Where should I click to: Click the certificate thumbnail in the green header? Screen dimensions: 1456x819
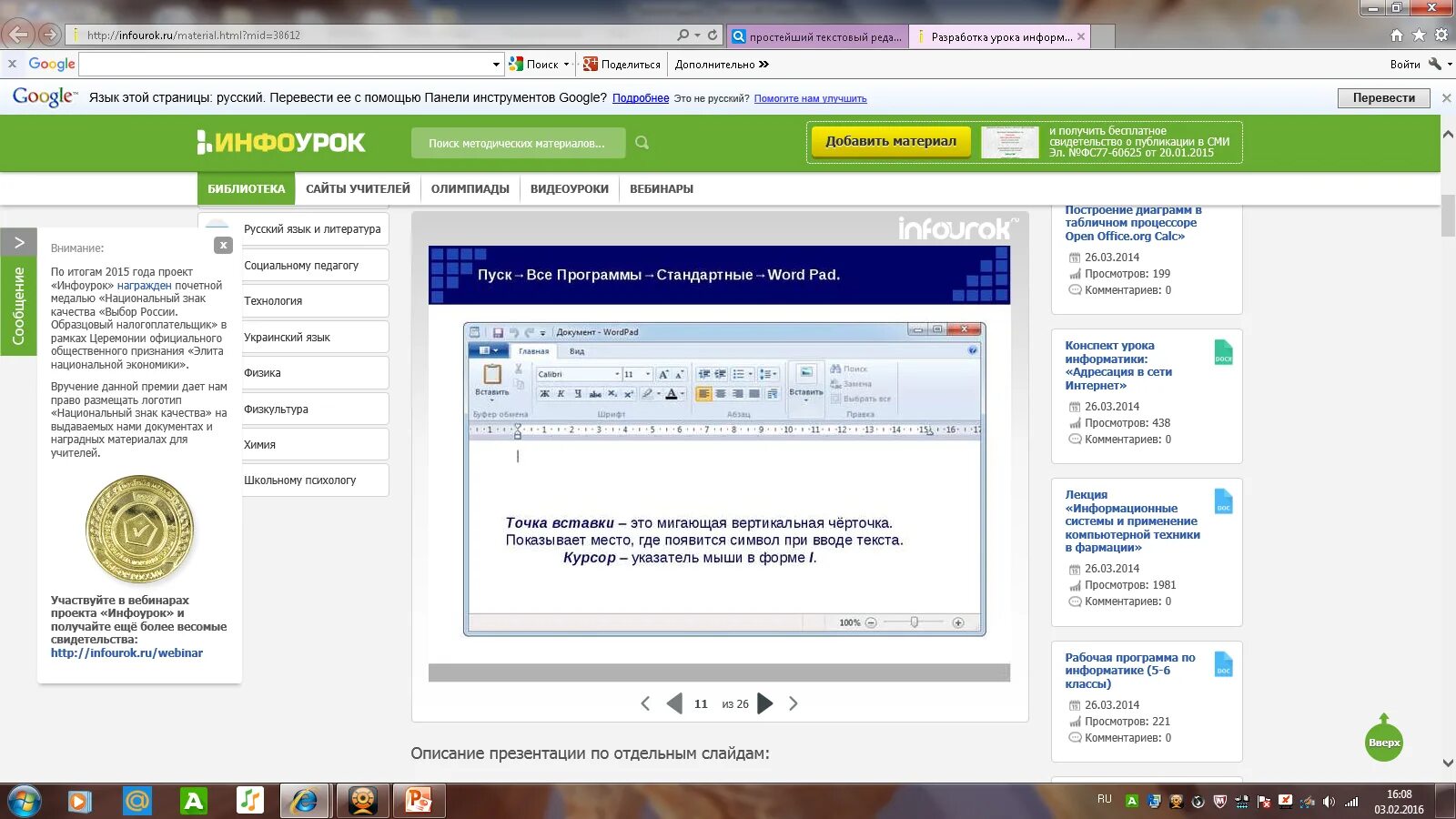coord(1010,143)
